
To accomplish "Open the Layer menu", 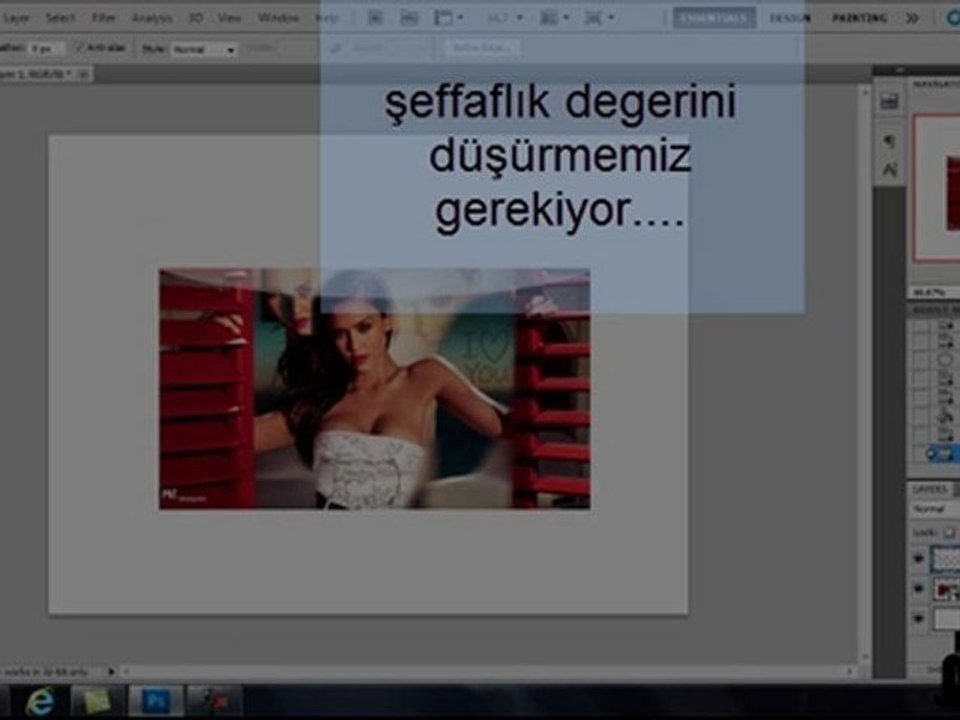I will pyautogui.click(x=16, y=18).
